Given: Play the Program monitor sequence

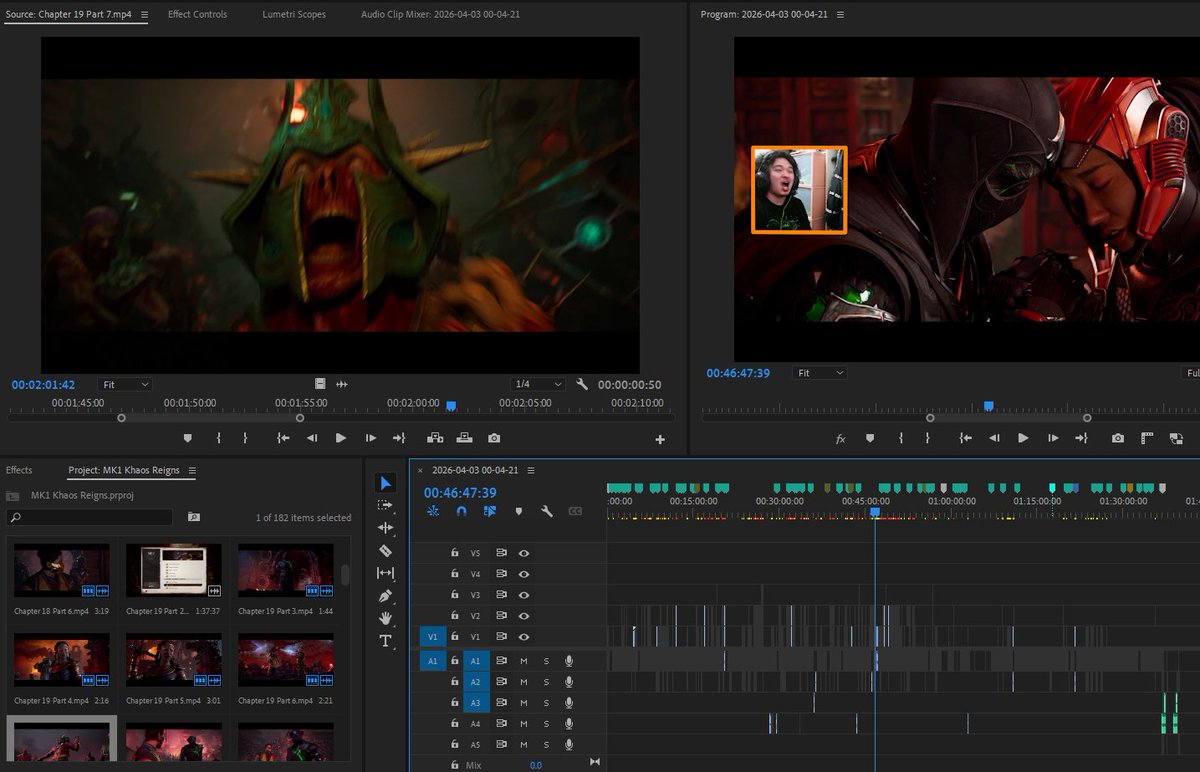Looking at the screenshot, I should coord(1023,438).
